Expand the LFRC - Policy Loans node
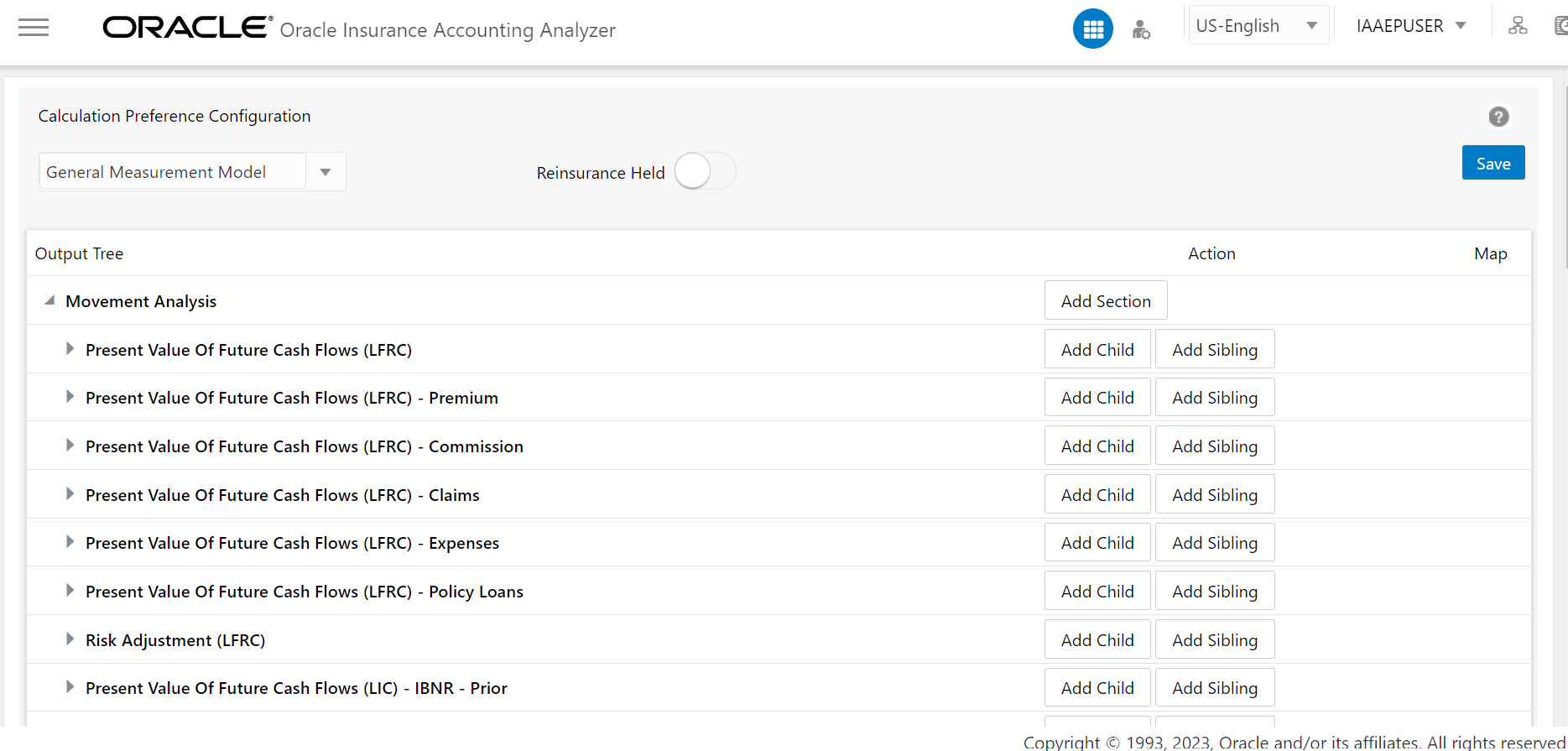This screenshot has height=751, width=1568. pyautogui.click(x=70, y=591)
